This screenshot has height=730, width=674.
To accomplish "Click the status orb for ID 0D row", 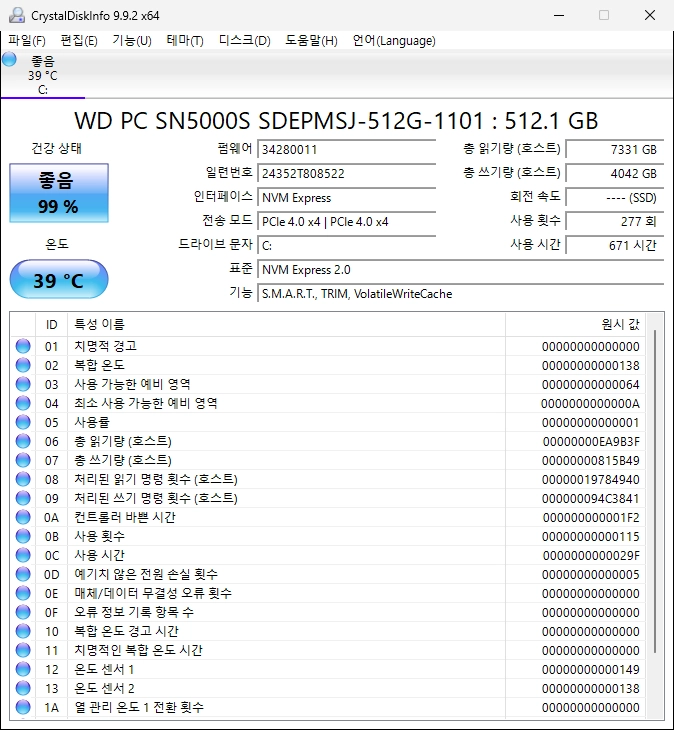I will [x=23, y=575].
